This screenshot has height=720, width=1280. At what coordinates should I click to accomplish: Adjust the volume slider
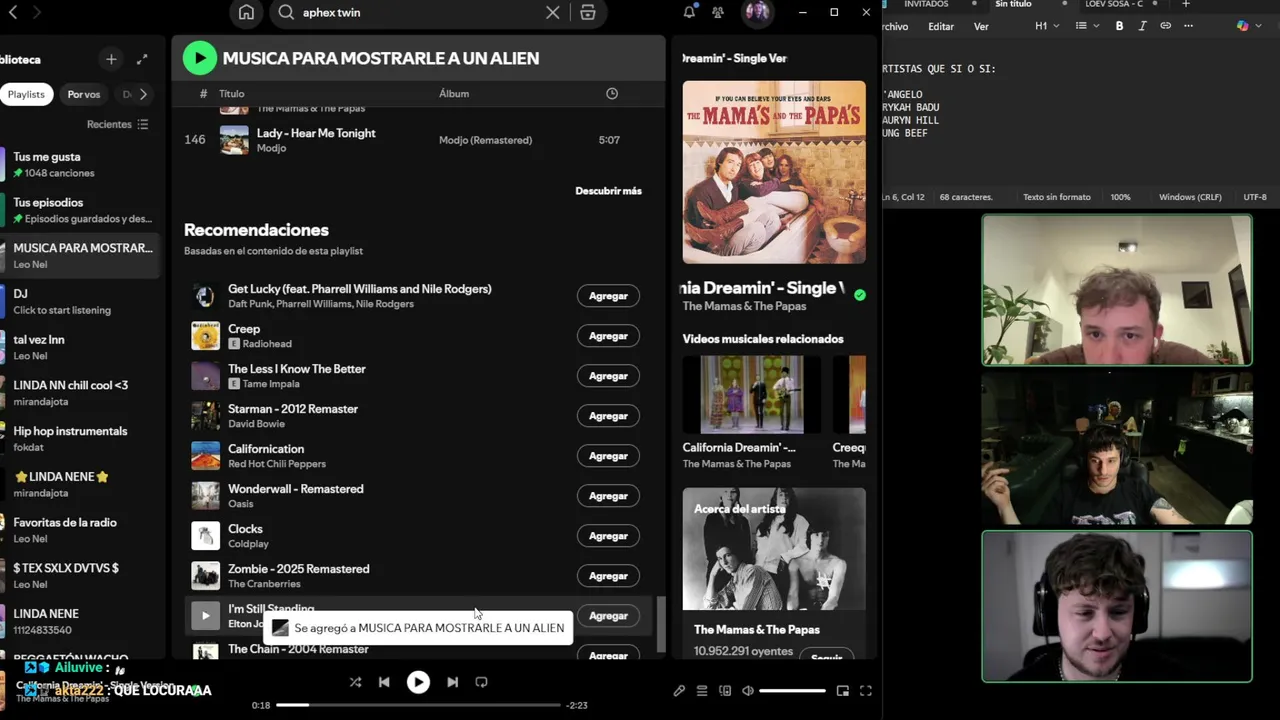pyautogui.click(x=792, y=691)
